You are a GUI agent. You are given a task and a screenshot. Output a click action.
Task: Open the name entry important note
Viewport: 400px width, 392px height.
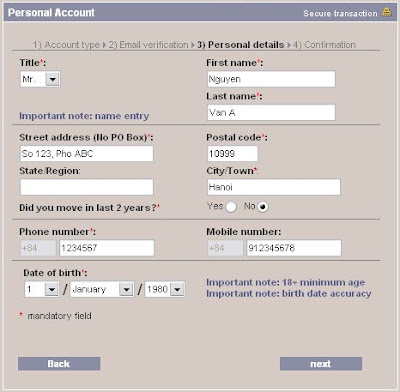click(x=84, y=116)
